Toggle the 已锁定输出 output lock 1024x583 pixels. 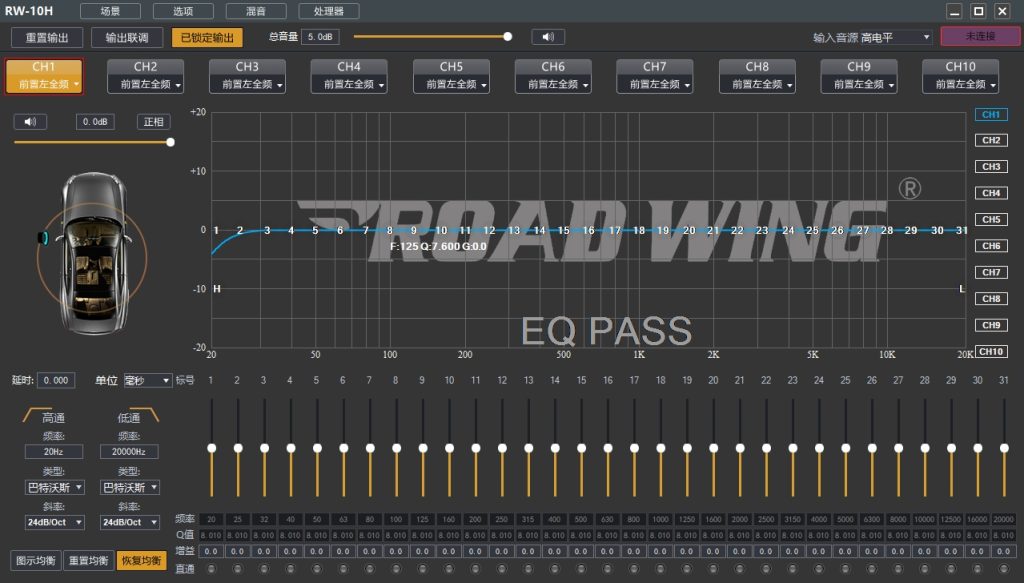207,37
